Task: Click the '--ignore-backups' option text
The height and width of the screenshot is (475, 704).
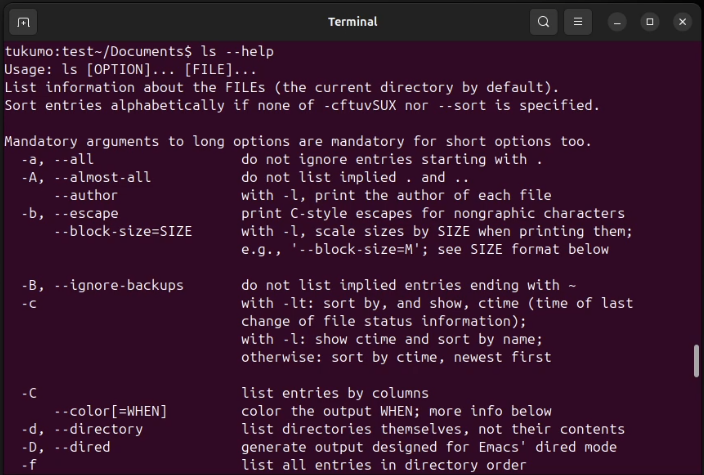Action: [x=118, y=285]
